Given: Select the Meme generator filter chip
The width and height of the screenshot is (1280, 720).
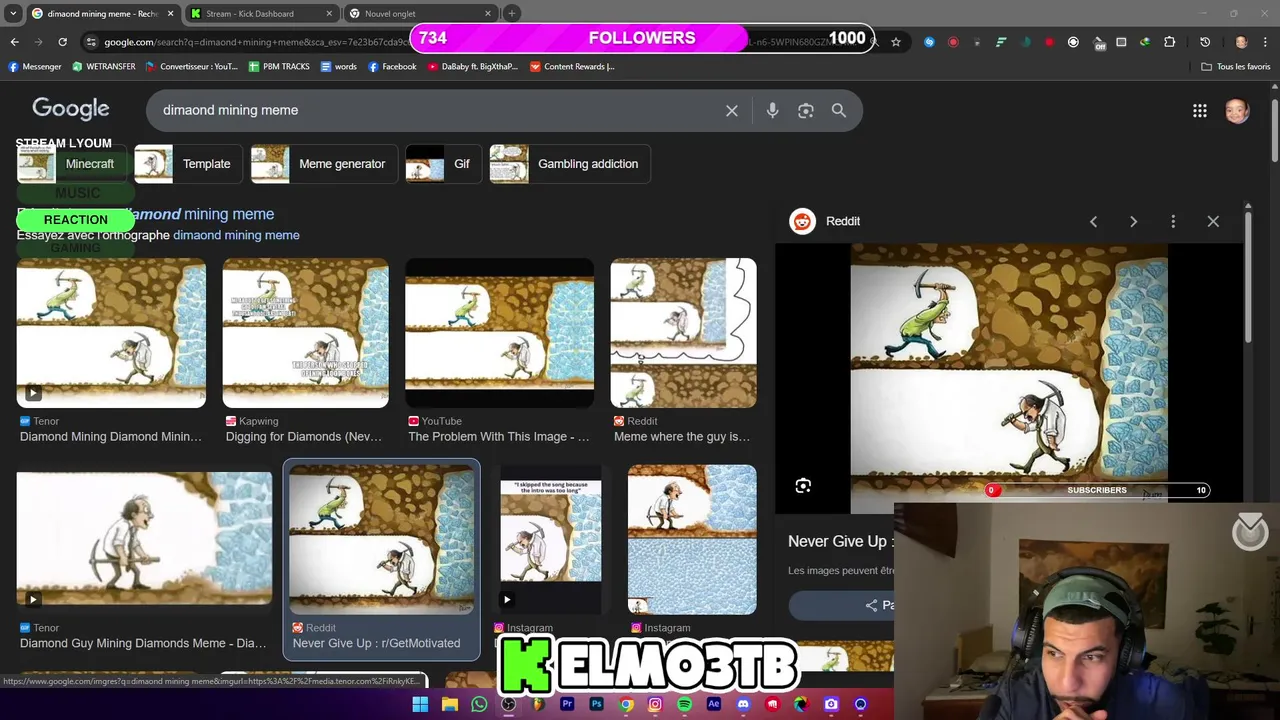Looking at the screenshot, I should click(324, 164).
